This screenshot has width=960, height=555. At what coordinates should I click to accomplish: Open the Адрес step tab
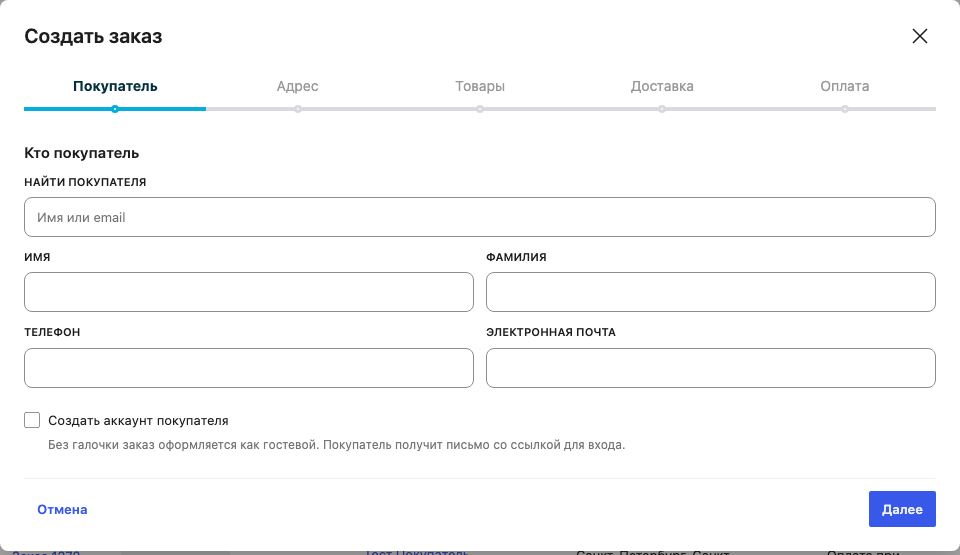coord(298,86)
